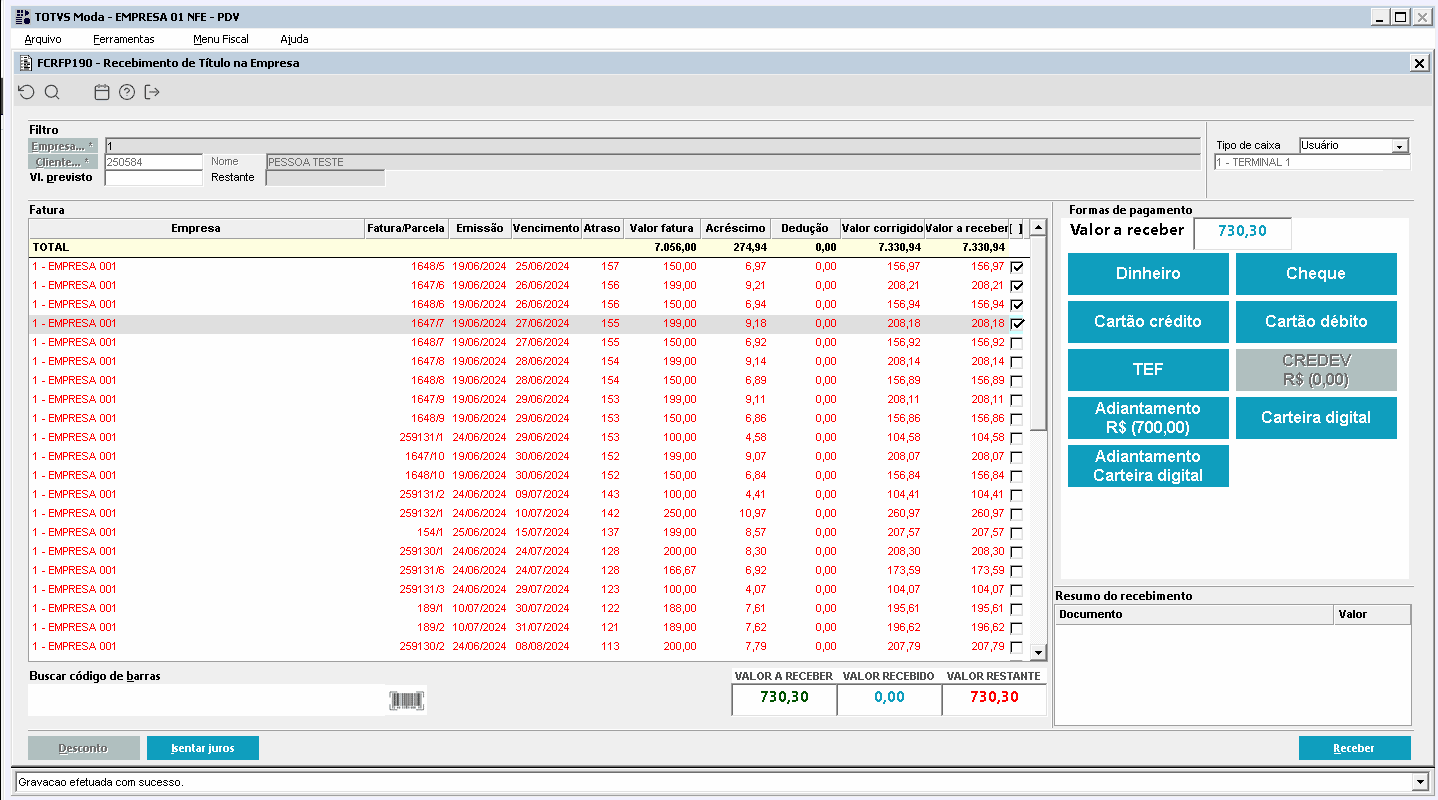Click fatura number 189/2
The image size is (1438, 800).
[x=428, y=628]
